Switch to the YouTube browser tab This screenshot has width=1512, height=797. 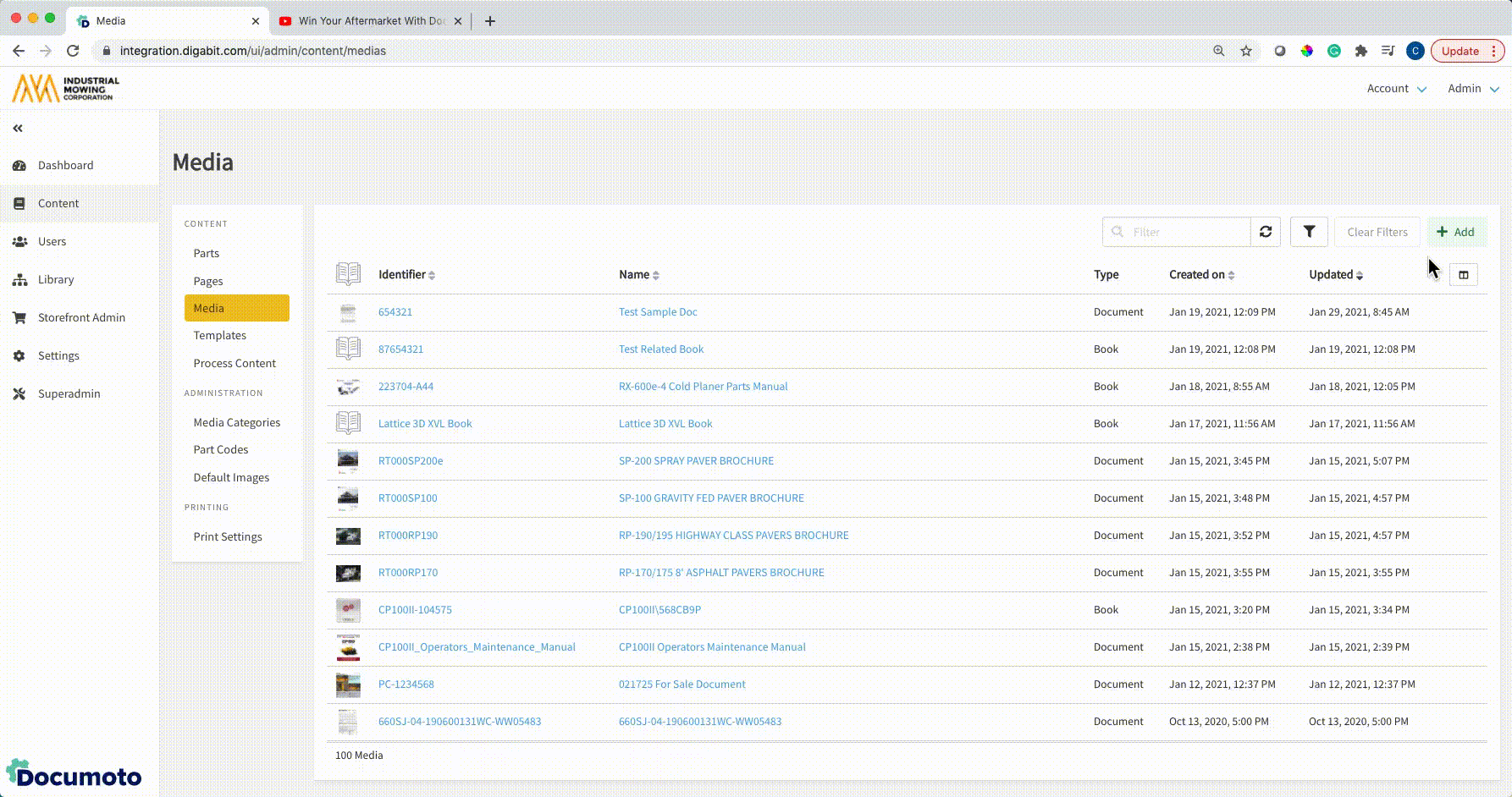pyautogui.click(x=371, y=21)
